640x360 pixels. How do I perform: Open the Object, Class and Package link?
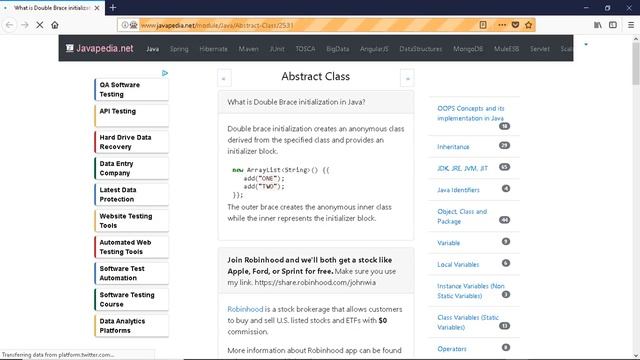tap(462, 216)
